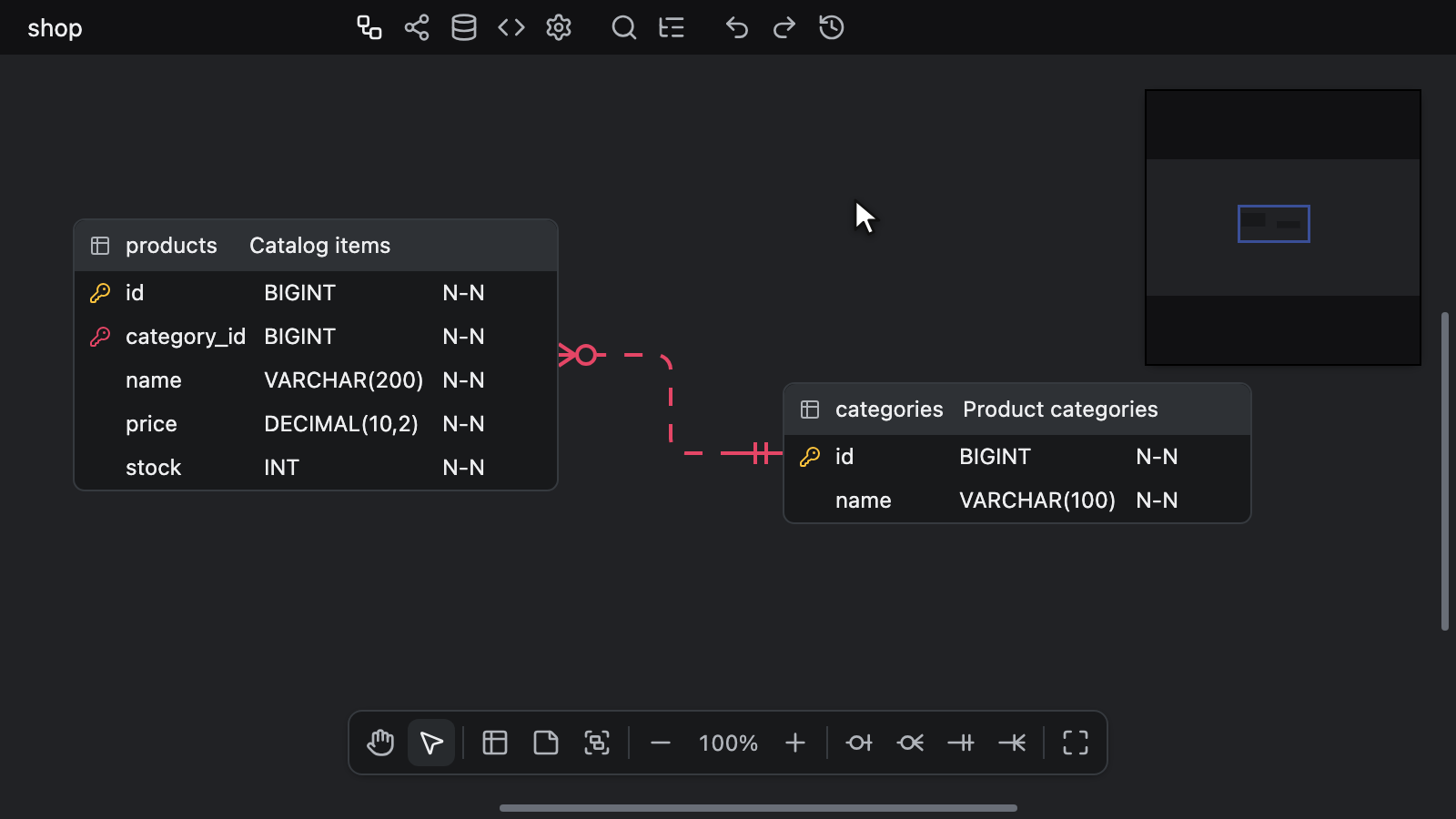Choose the one-or-many relationship tool

pos(1012,743)
